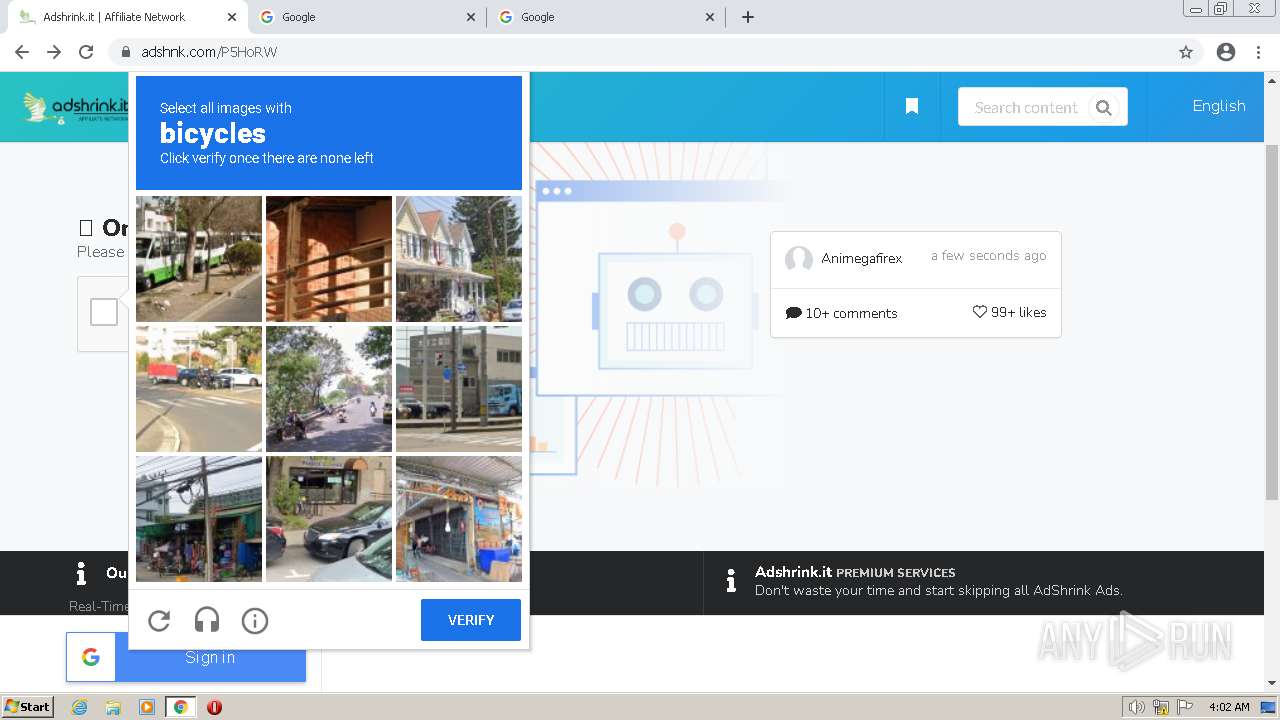Viewport: 1280px width, 720px height.
Task: Select captcha image with black parked car
Action: [x=329, y=519]
